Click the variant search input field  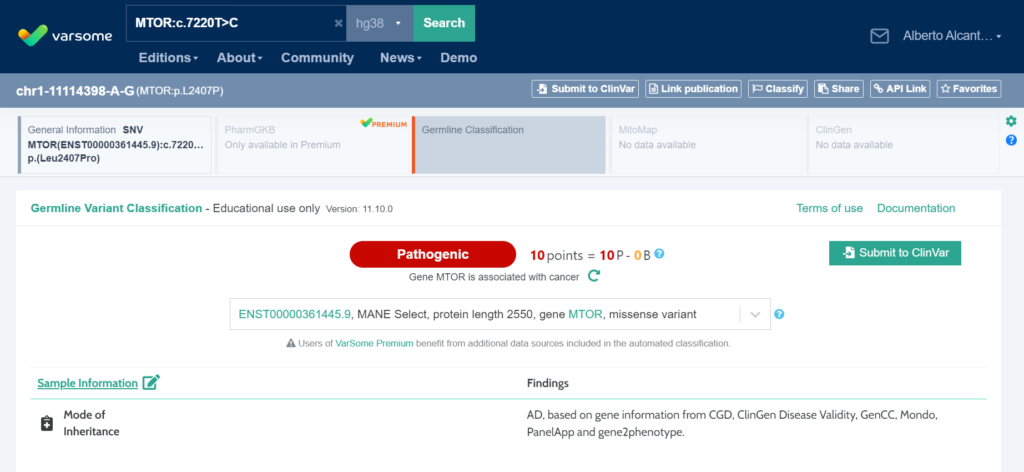pos(230,23)
